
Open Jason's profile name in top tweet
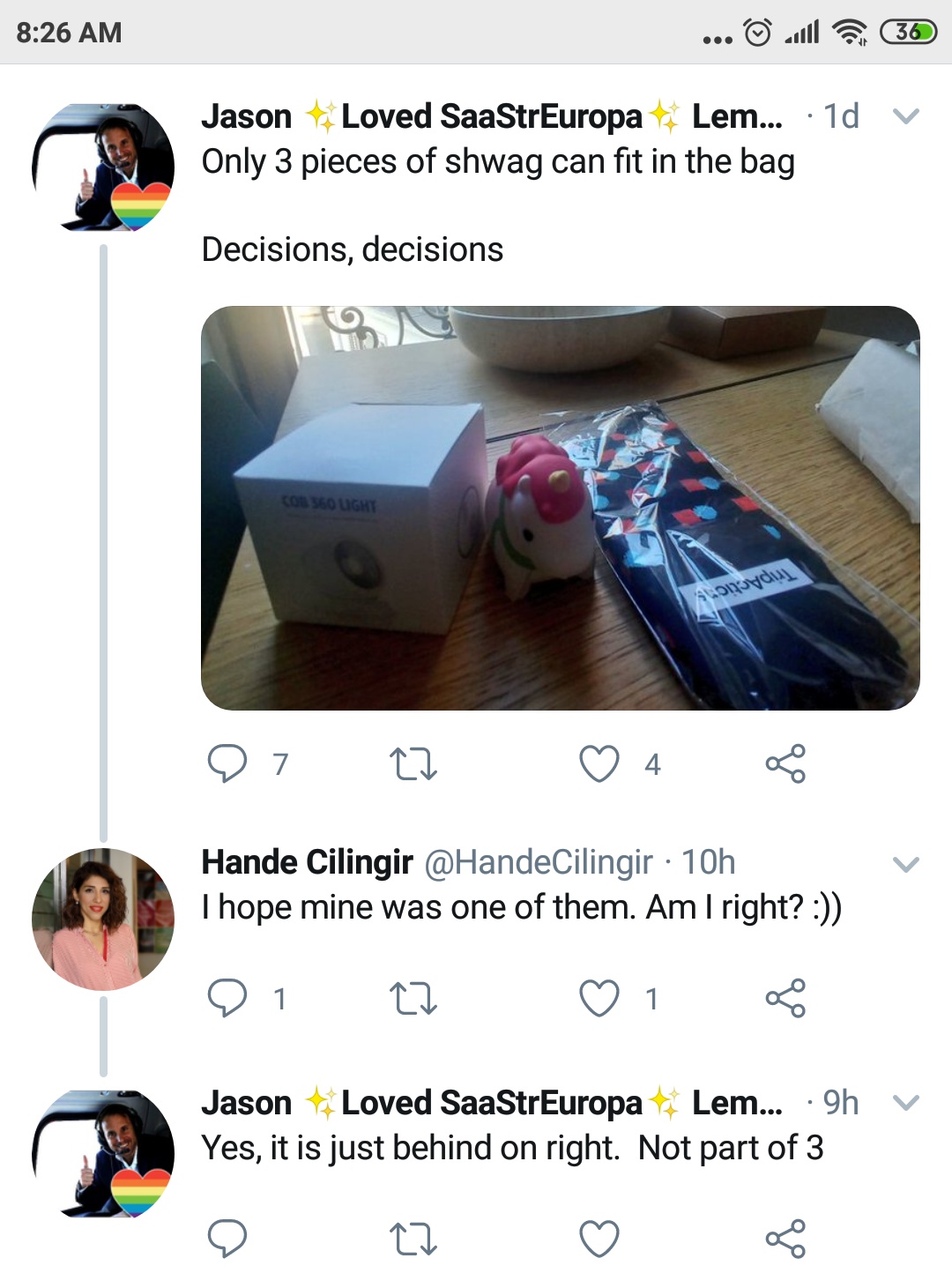(x=247, y=116)
